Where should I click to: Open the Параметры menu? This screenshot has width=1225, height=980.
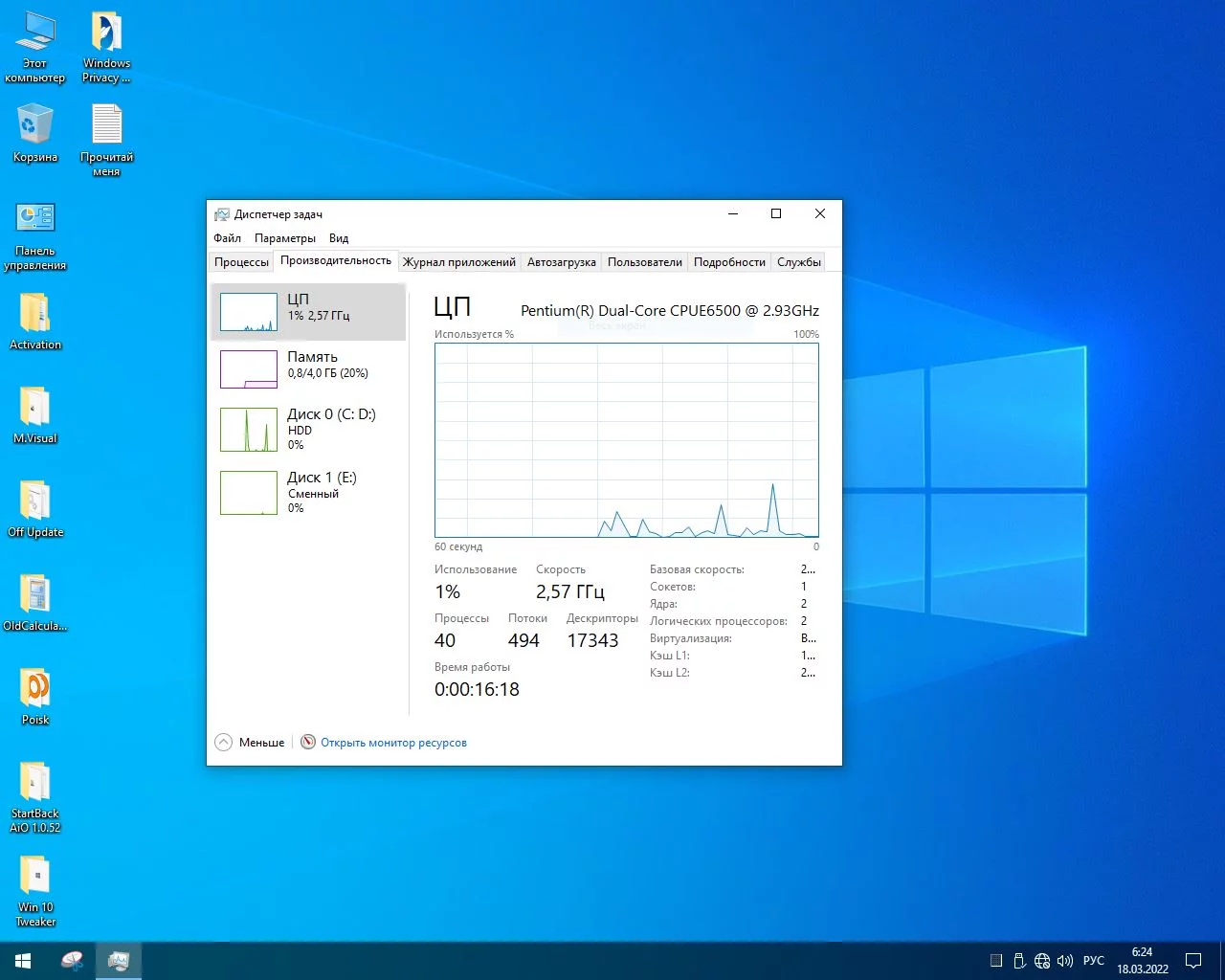tap(284, 238)
